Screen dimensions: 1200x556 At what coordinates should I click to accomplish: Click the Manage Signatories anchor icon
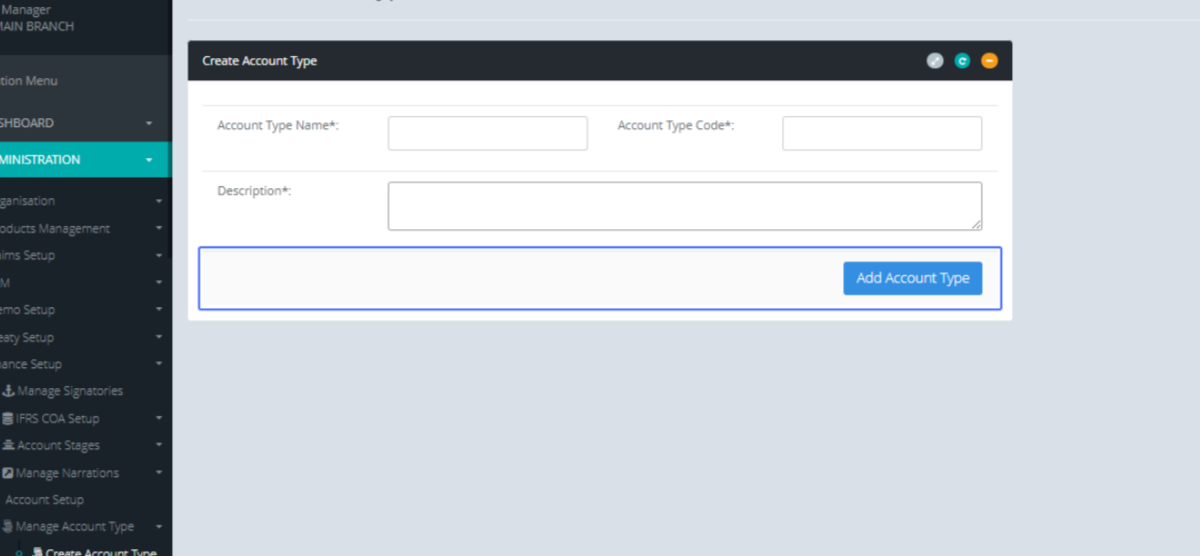(9, 391)
